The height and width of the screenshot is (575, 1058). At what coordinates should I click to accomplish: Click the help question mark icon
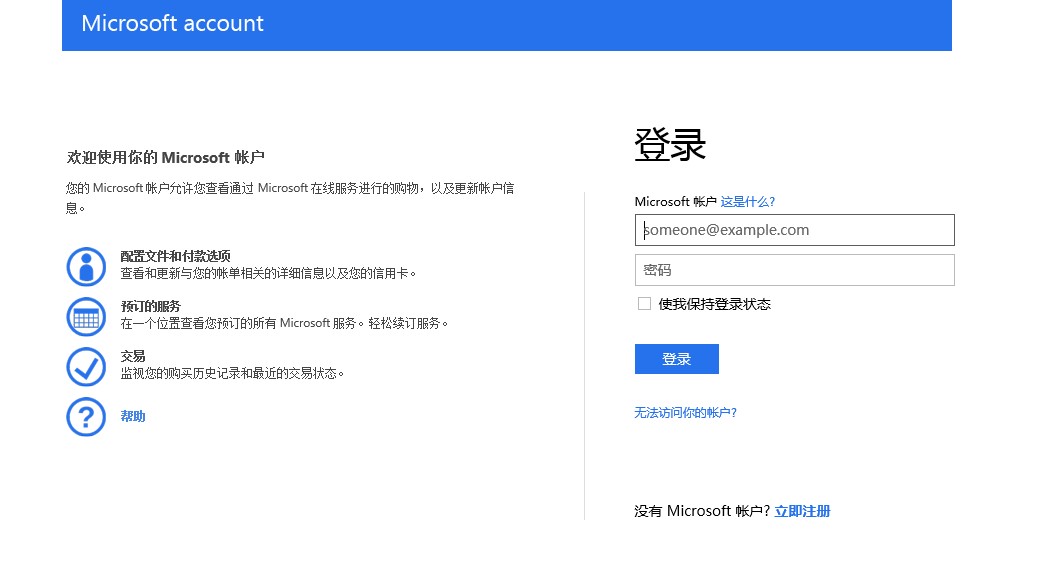(x=86, y=417)
